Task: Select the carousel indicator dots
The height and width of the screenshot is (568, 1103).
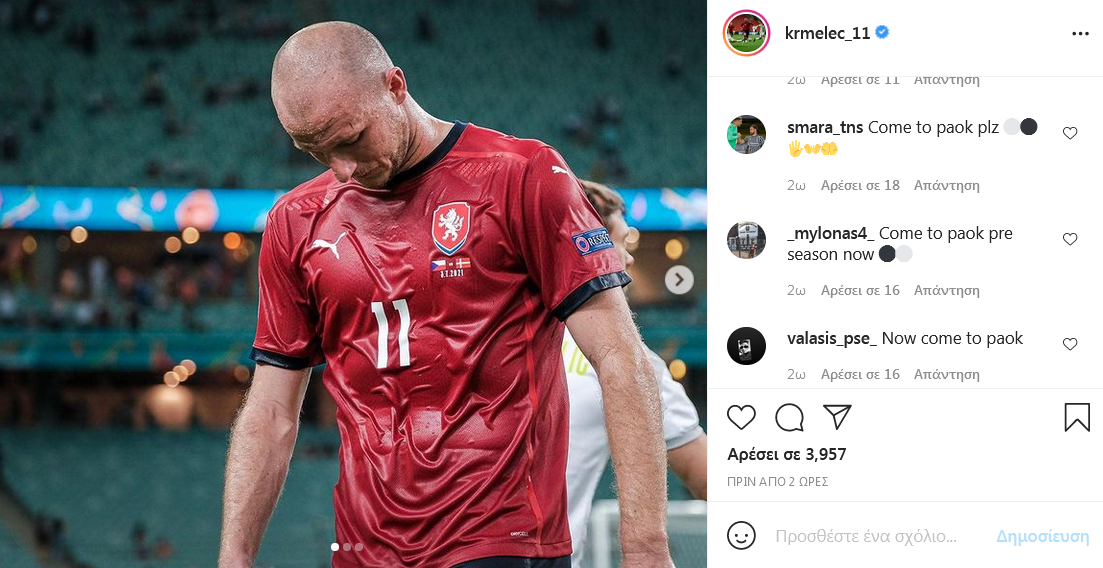Action: click(x=346, y=547)
